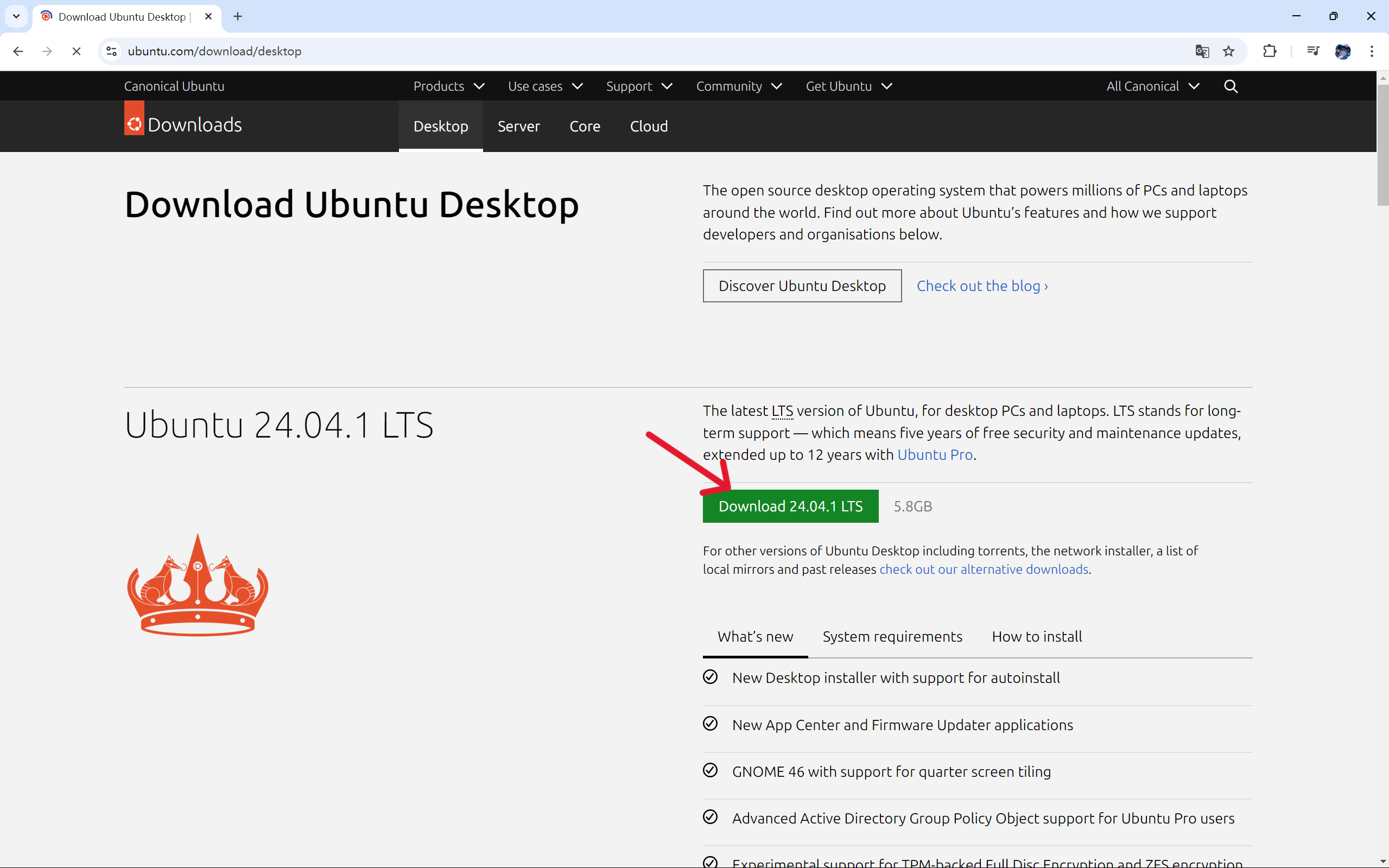Click the Ubuntu site search magnifier

point(1231,86)
